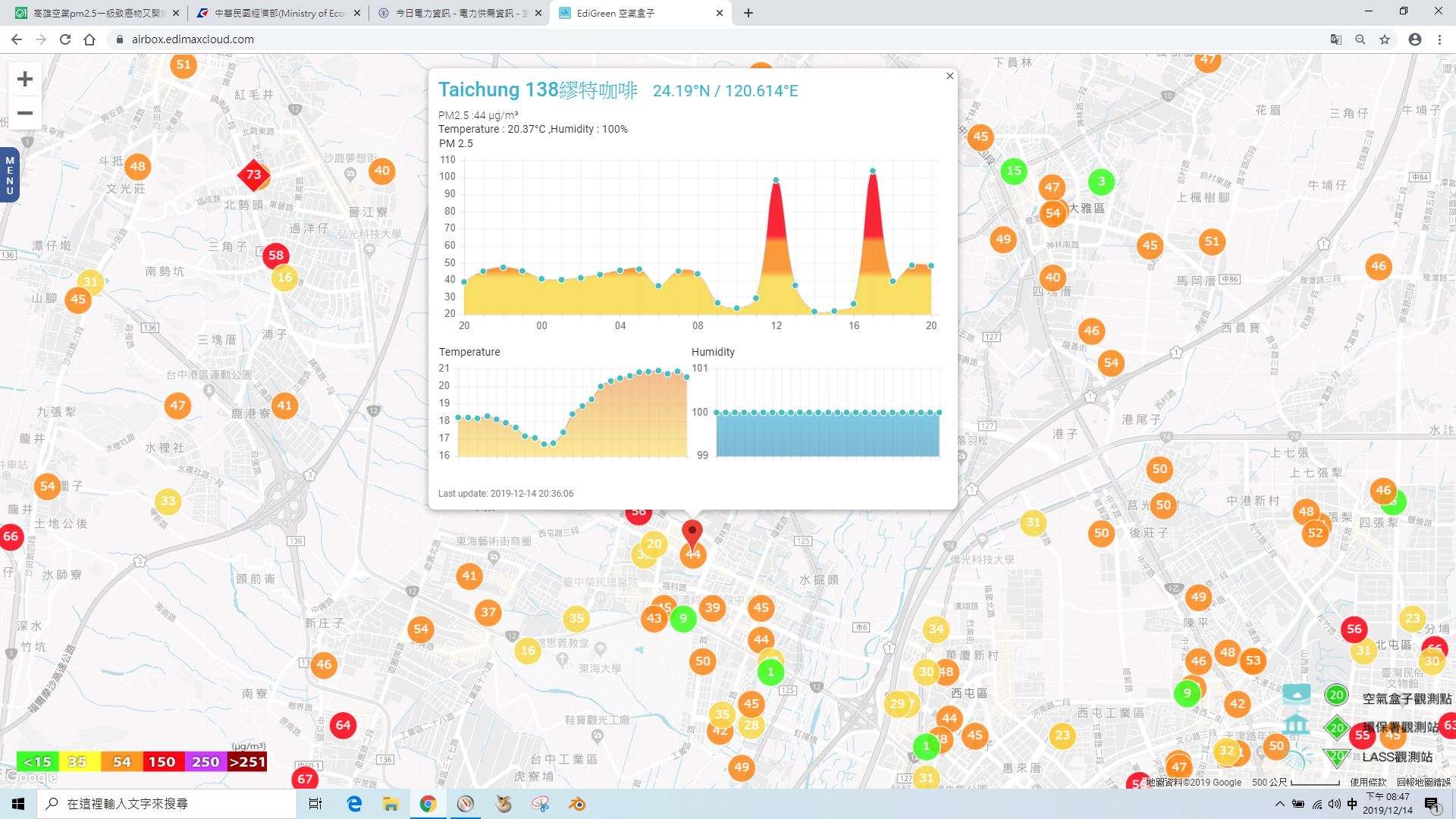The width and height of the screenshot is (1456, 819).
Task: Zoom in the map with plus button
Action: [x=25, y=79]
